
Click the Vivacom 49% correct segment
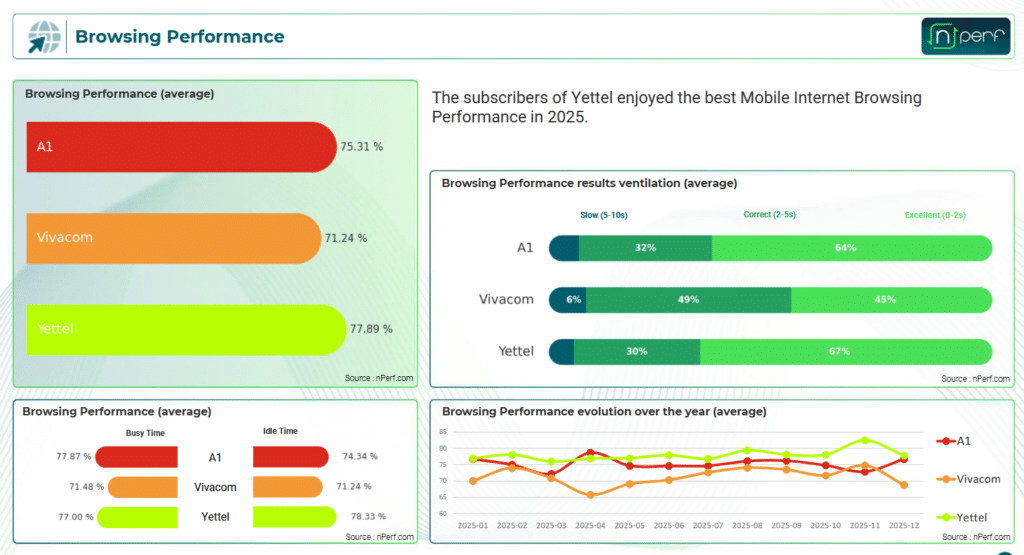click(x=688, y=300)
